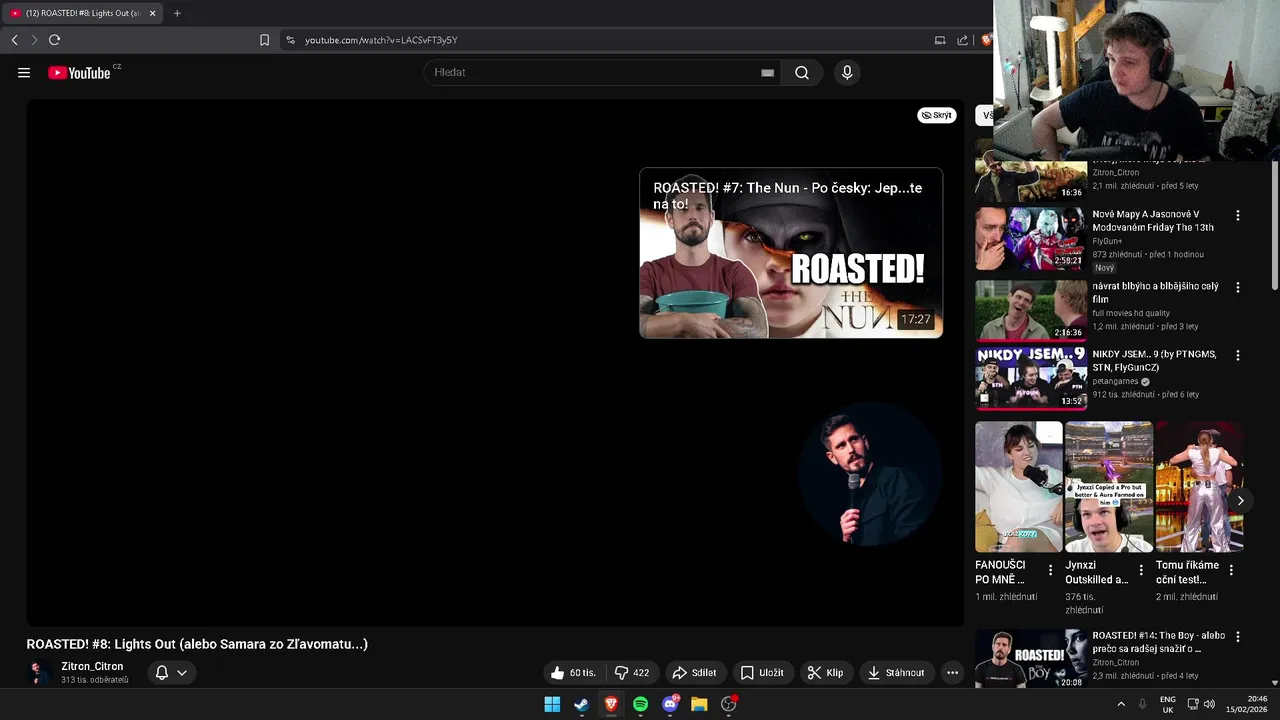This screenshot has width=1280, height=720.
Task: Open OBS Studio from the taskbar
Action: click(729, 704)
